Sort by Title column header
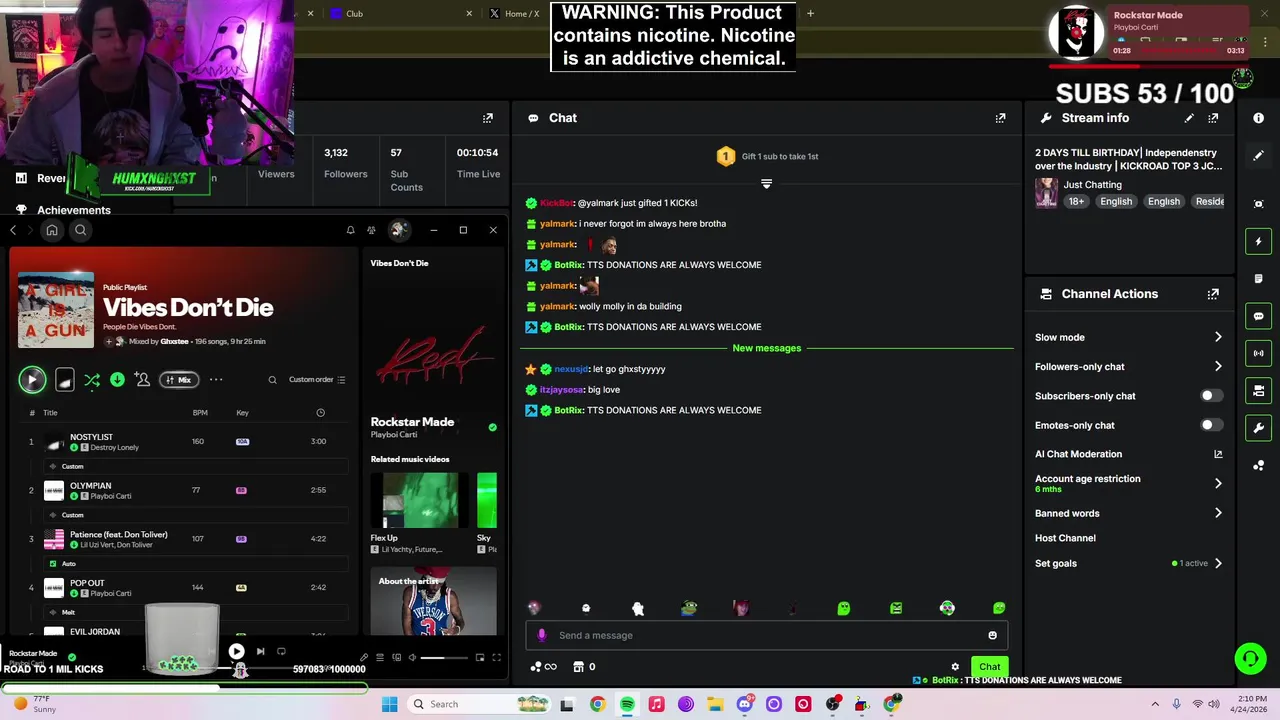This screenshot has height=720, width=1280. tap(50, 413)
